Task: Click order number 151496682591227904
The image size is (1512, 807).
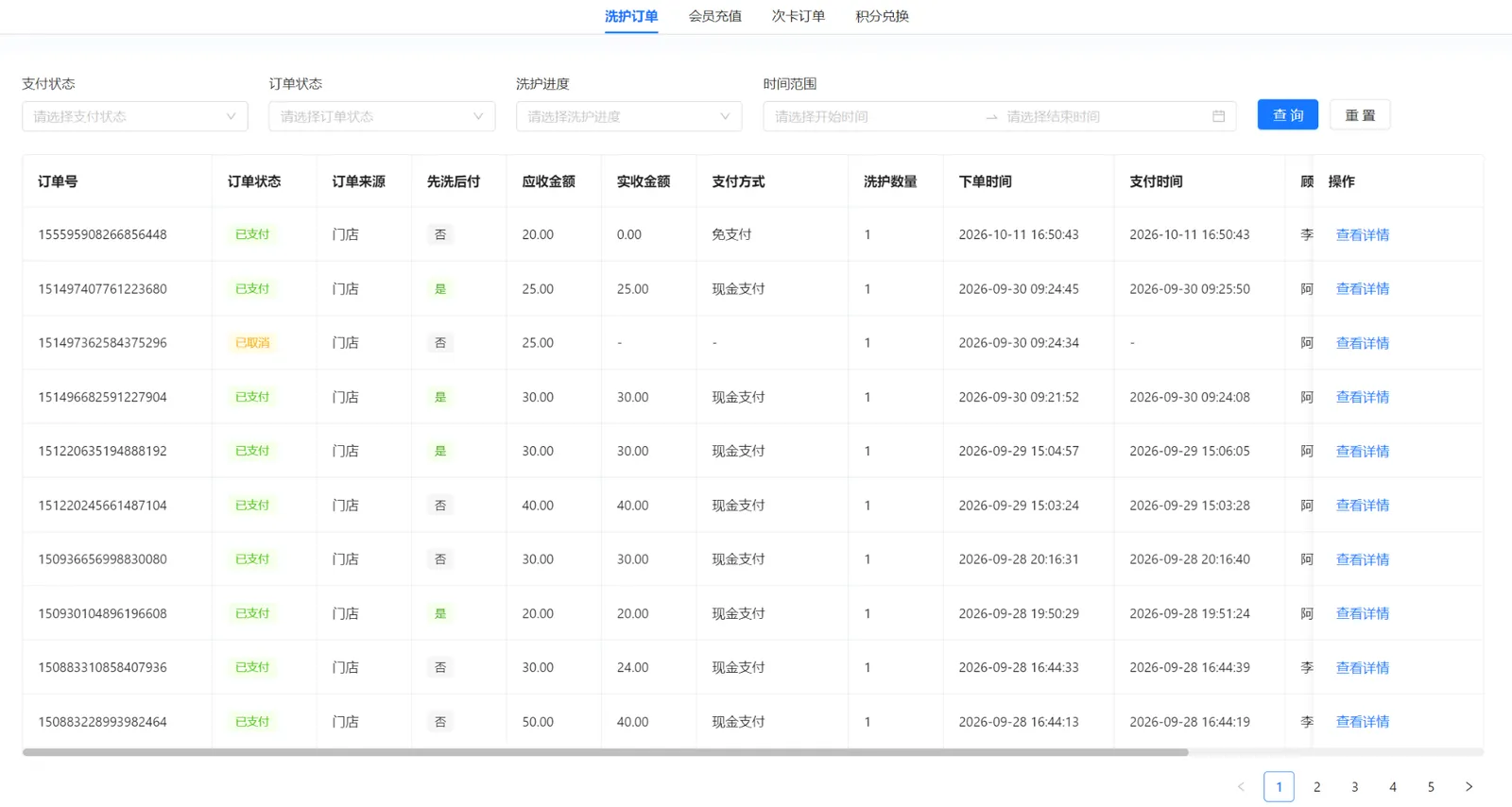Action: point(102,397)
